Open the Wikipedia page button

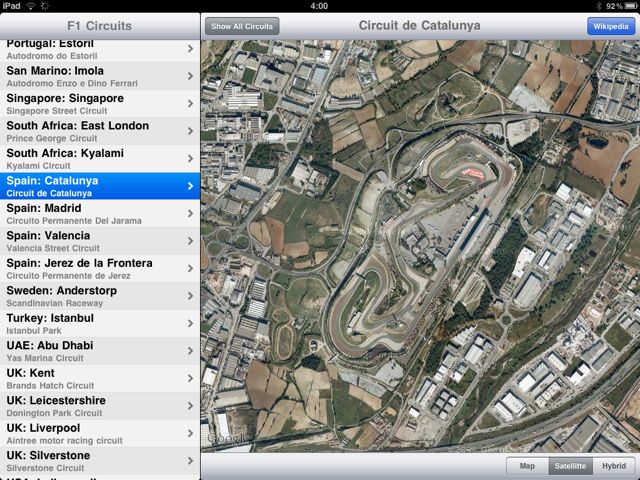coord(611,26)
